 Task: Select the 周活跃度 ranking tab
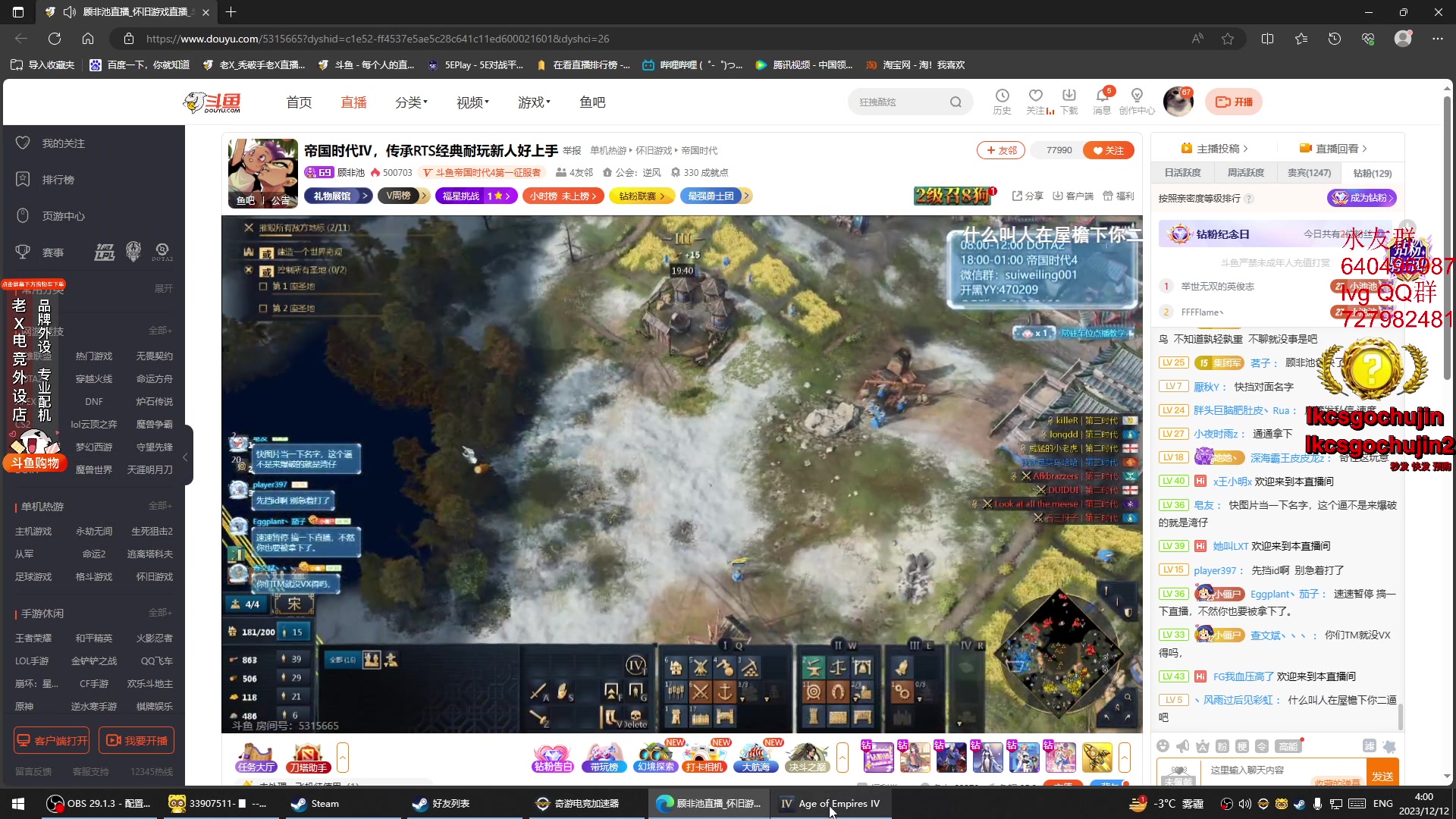1245,173
